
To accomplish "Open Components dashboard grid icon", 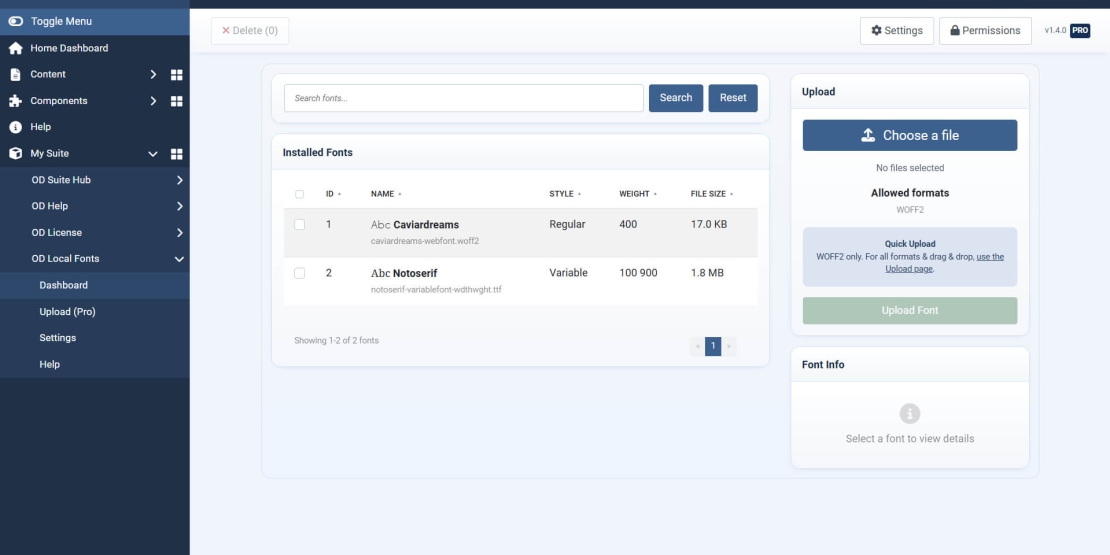I will (x=177, y=101).
